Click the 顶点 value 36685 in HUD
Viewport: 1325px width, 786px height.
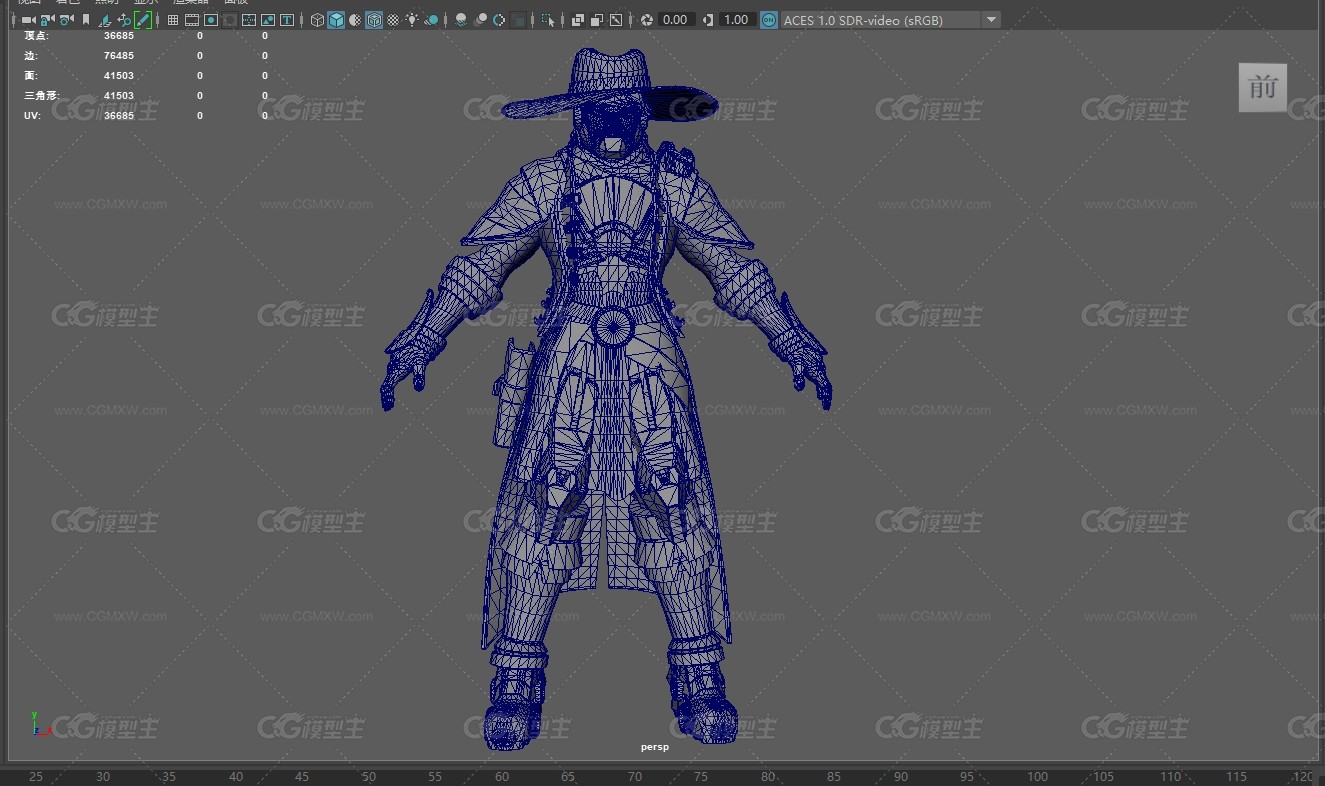tap(118, 36)
